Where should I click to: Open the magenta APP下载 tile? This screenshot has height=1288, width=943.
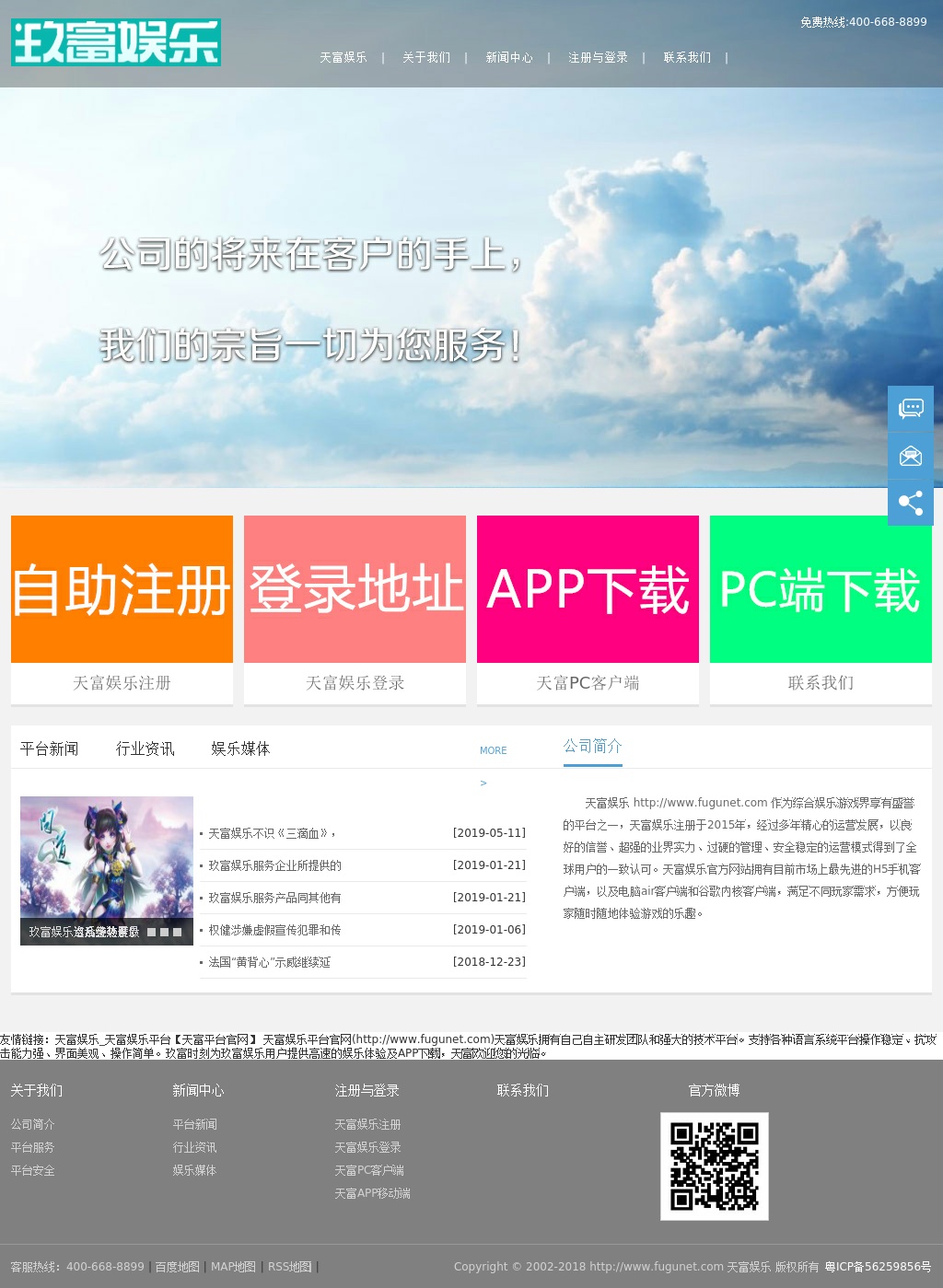[x=588, y=589]
